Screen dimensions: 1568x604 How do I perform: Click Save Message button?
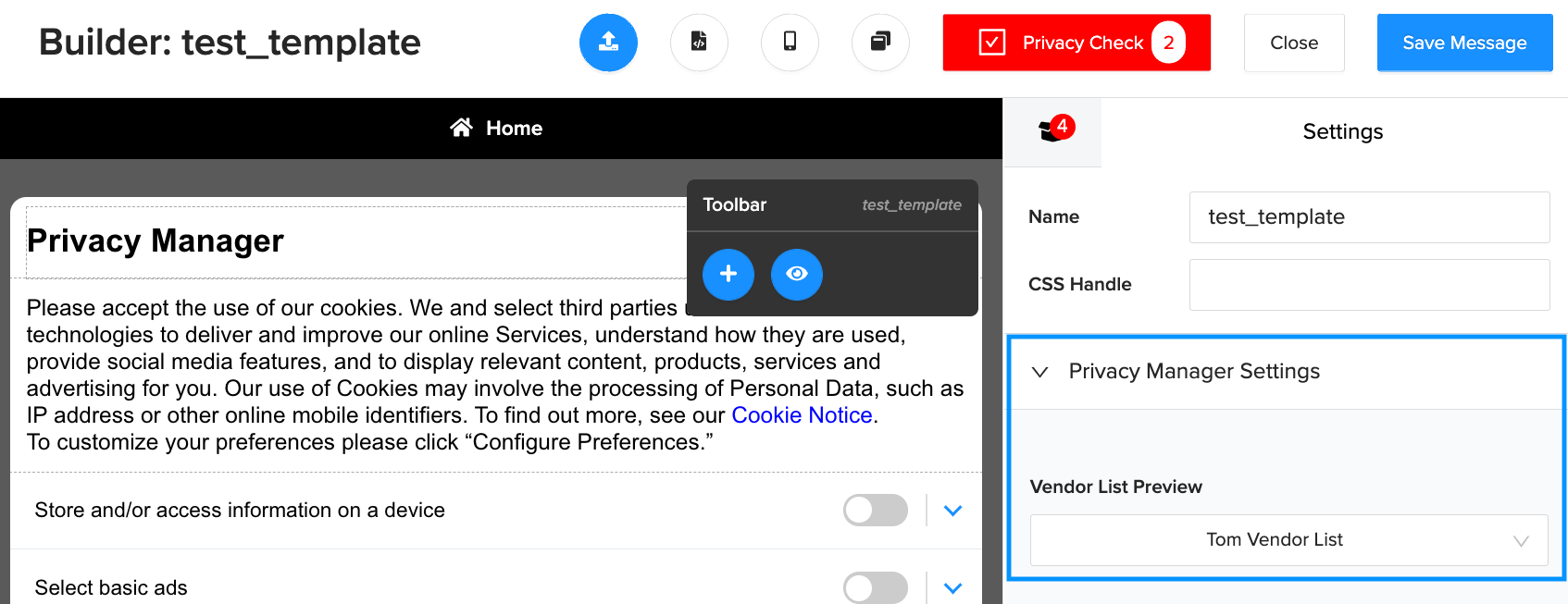coord(1464,43)
